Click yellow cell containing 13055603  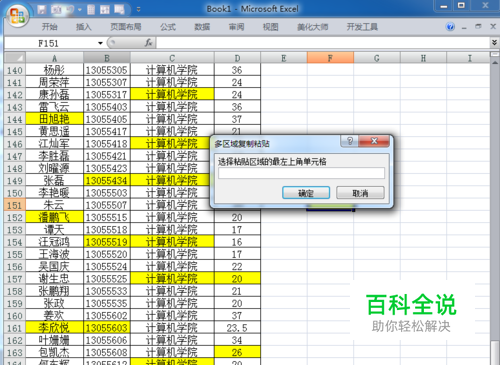tap(107, 328)
